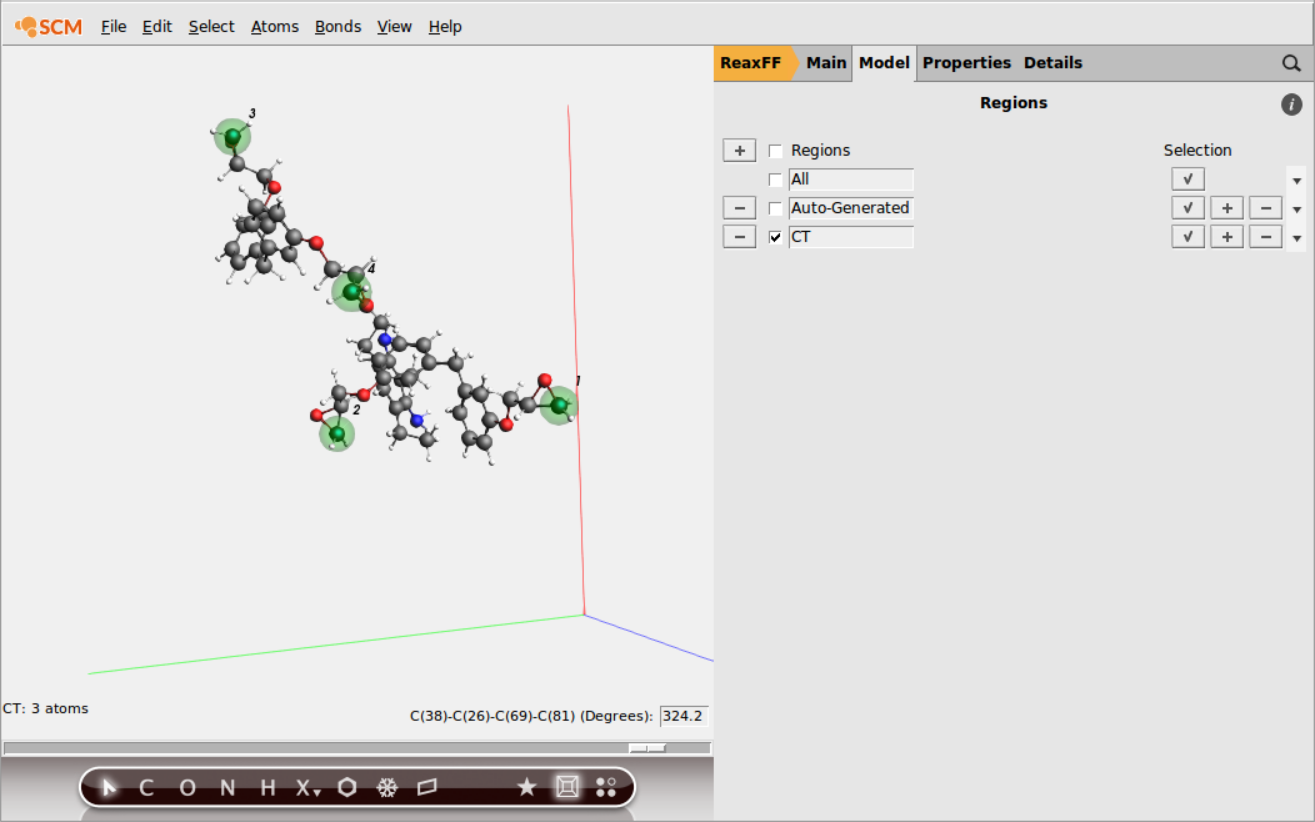1315x822 pixels.
Task: Choose the Oxygen atom tool
Action: pos(187,788)
